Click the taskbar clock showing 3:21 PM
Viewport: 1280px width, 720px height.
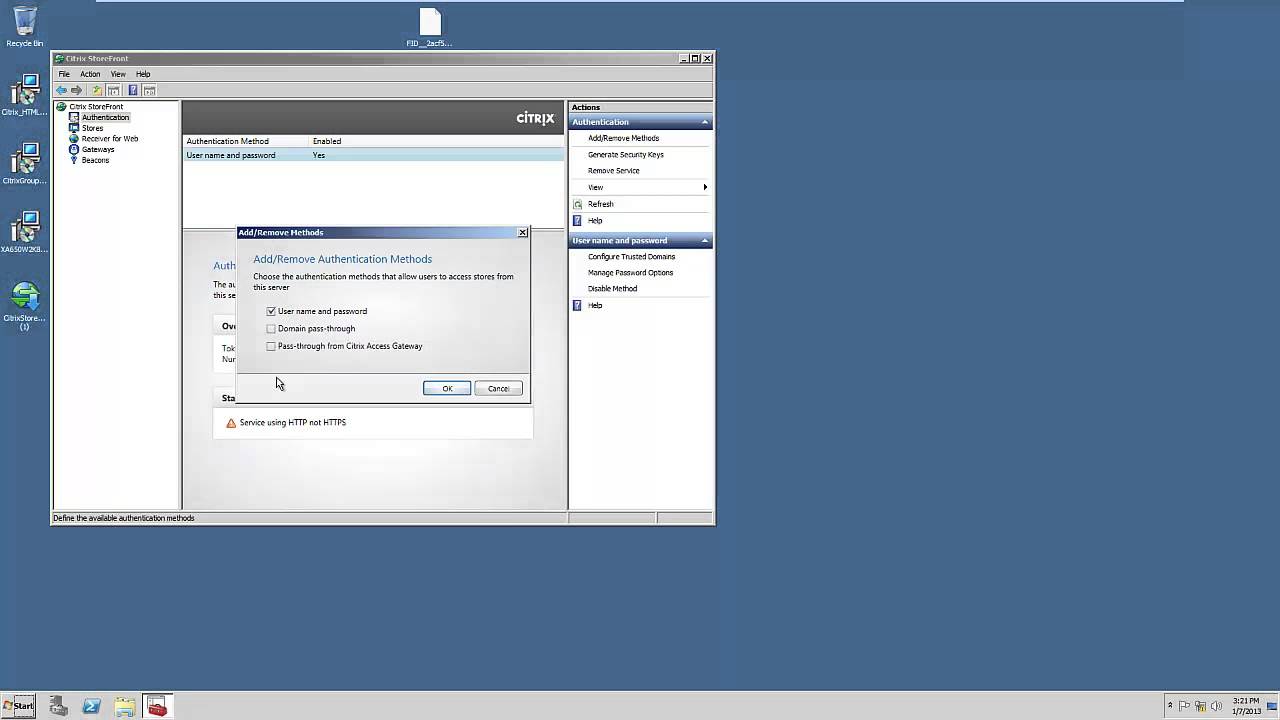1245,706
